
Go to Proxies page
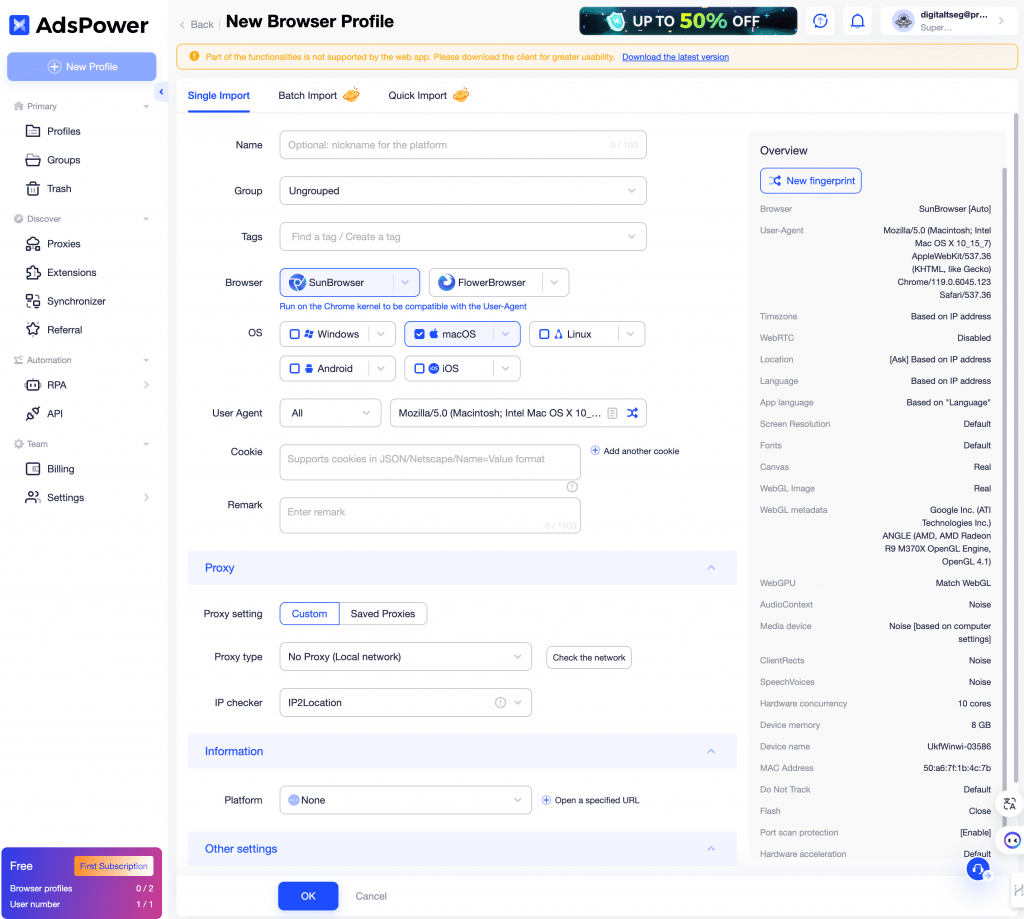click(63, 244)
